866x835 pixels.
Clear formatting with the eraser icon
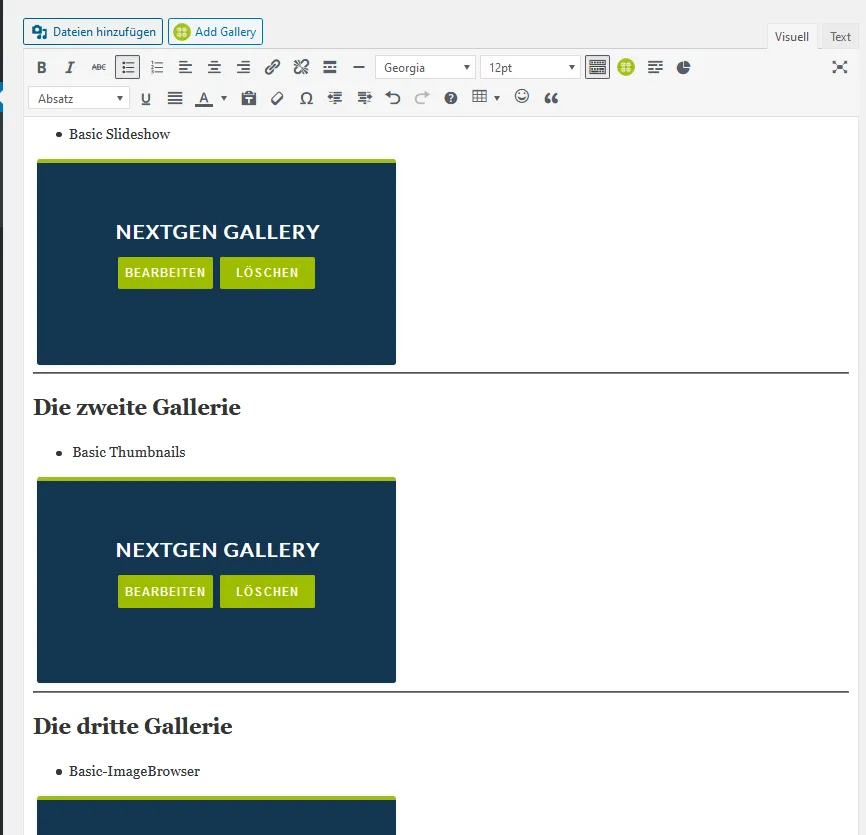(277, 98)
